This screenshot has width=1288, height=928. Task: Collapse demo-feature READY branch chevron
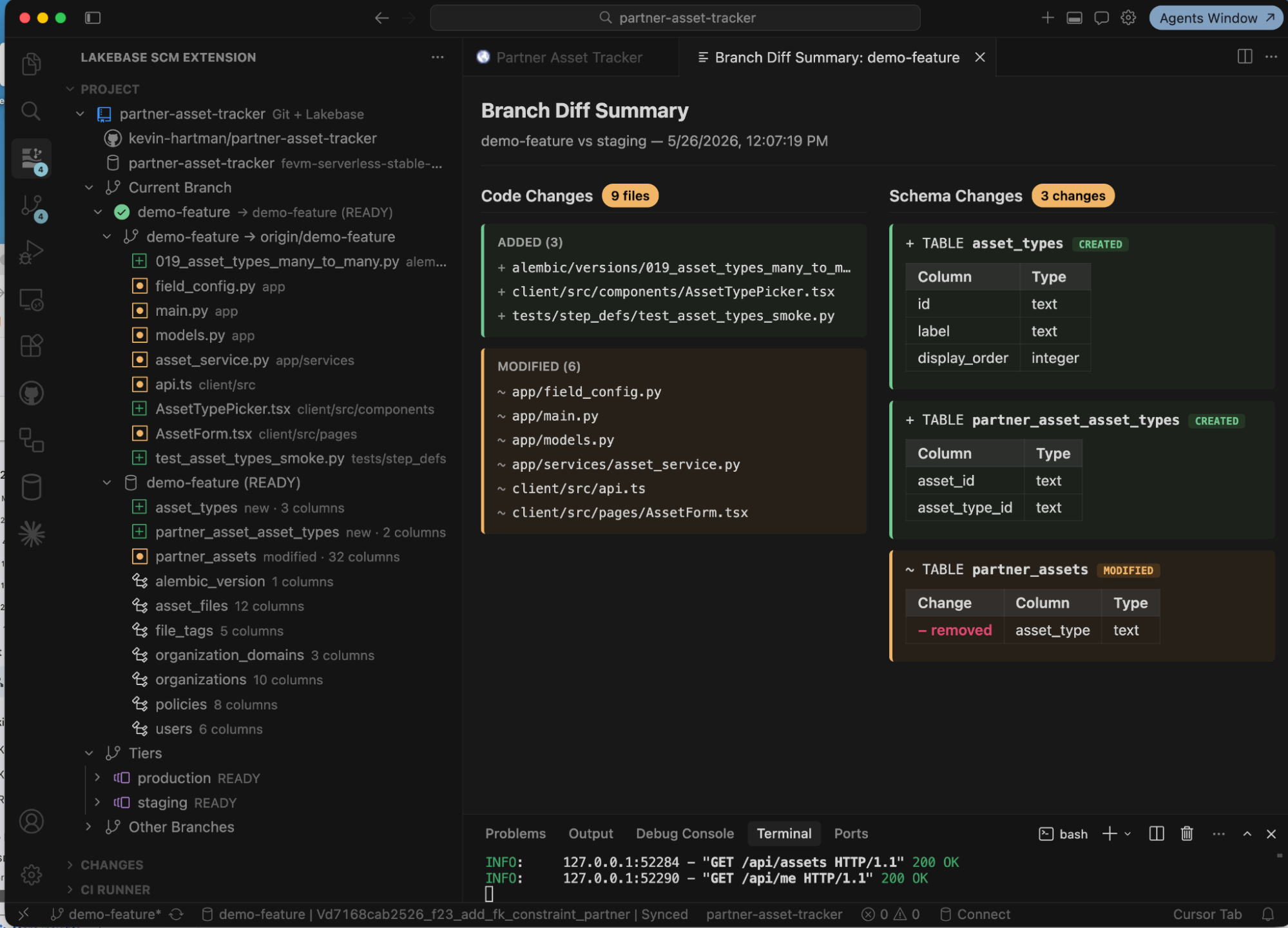(98, 212)
